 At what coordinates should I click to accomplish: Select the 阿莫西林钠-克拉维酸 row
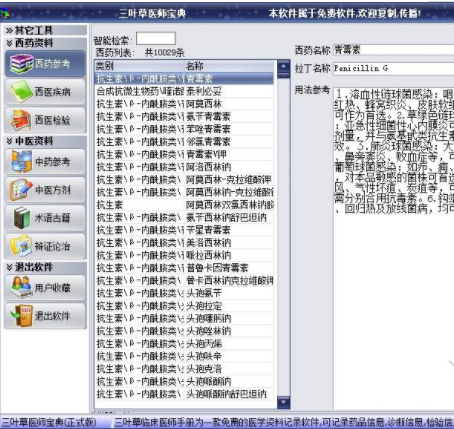[184, 192]
